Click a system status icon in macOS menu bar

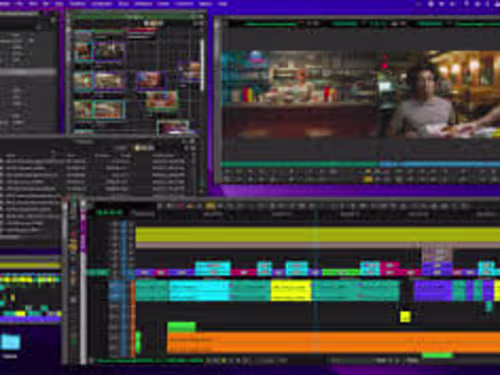pyautogui.click(x=431, y=4)
